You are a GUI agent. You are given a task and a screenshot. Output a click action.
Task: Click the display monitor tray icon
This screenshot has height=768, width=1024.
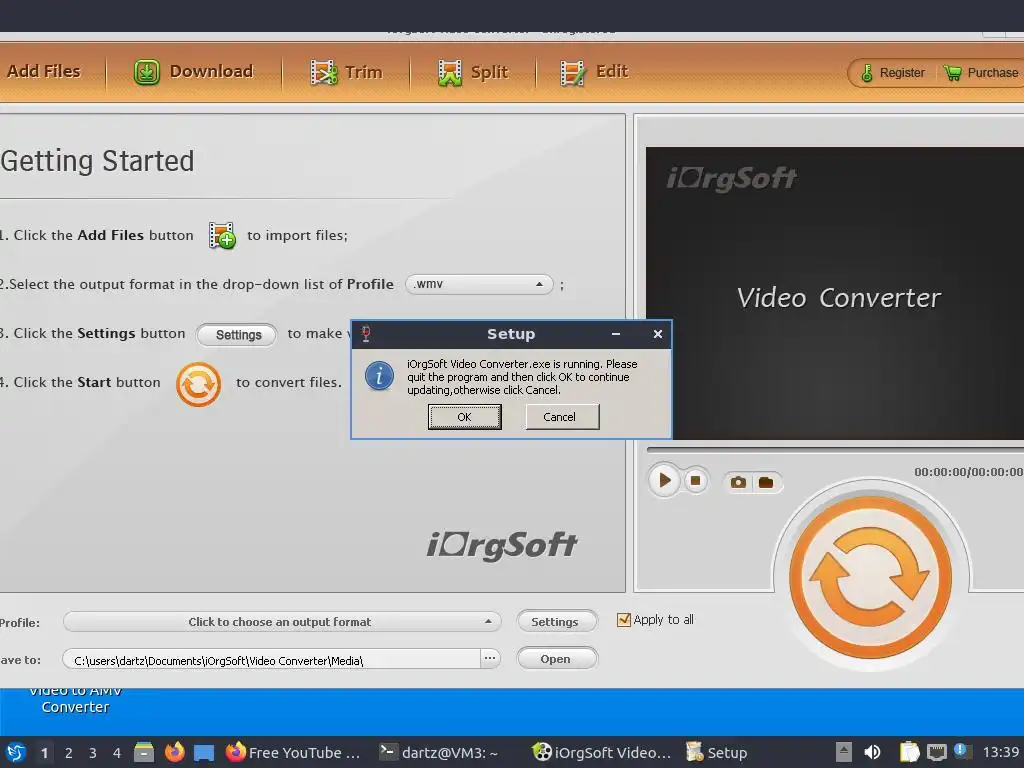[x=936, y=753]
